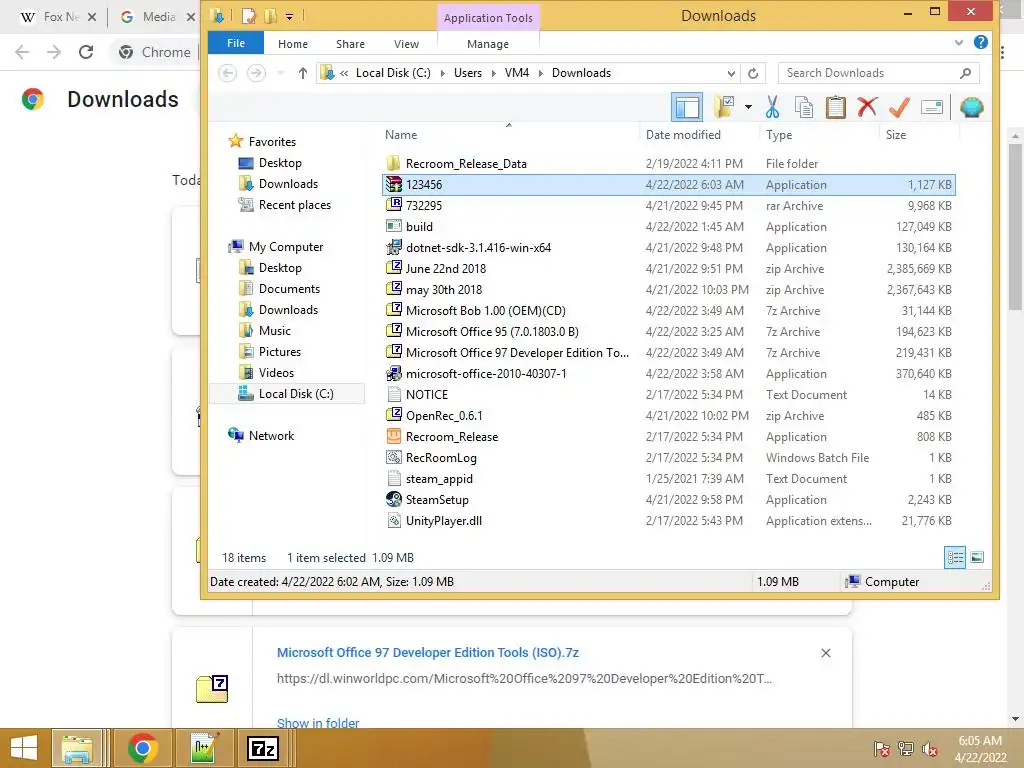This screenshot has height=768, width=1024.
Task: Expand the chevron after VM4 breadcrumb
Action: pyautogui.click(x=541, y=73)
